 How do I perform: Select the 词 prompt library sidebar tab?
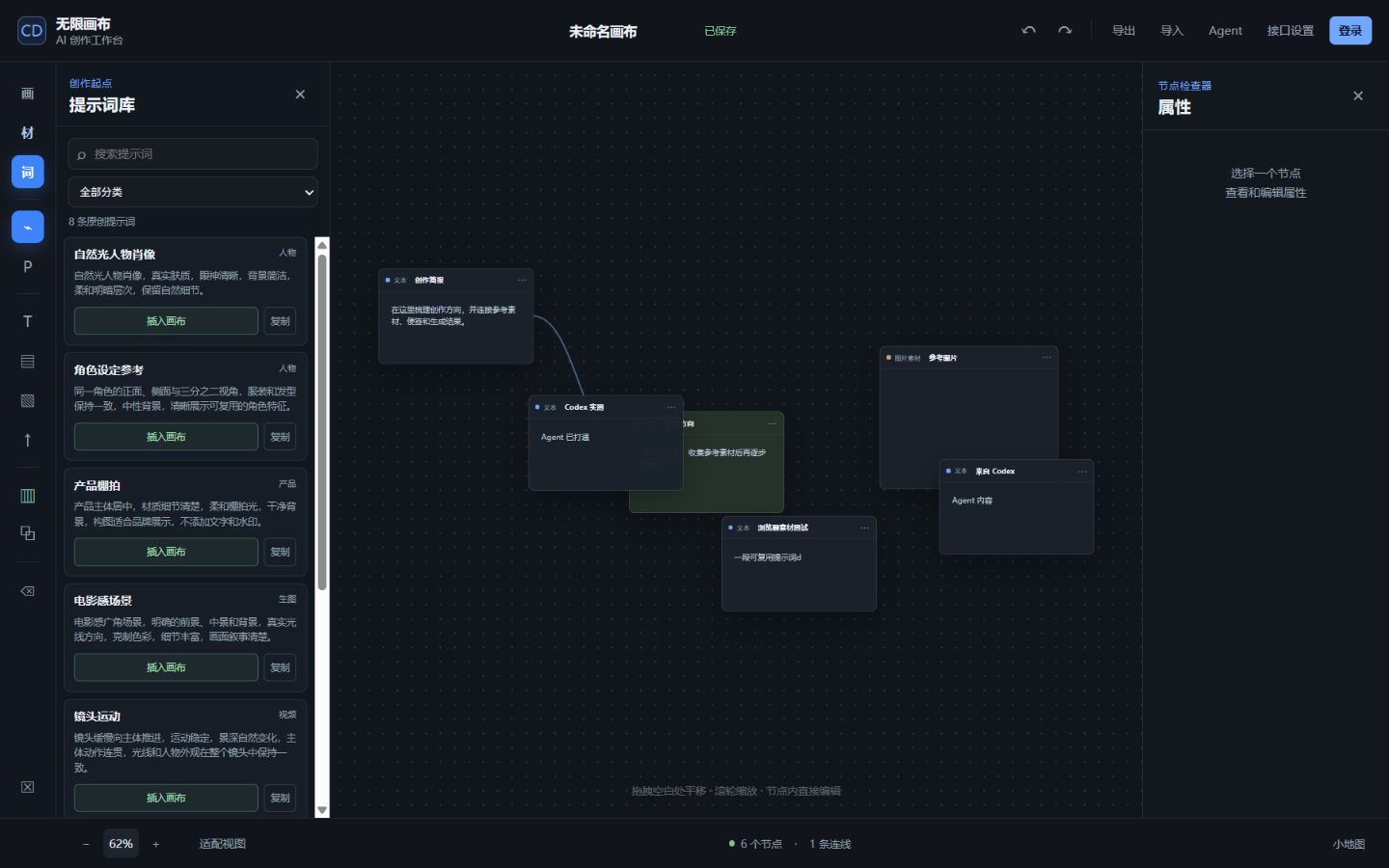(27, 172)
